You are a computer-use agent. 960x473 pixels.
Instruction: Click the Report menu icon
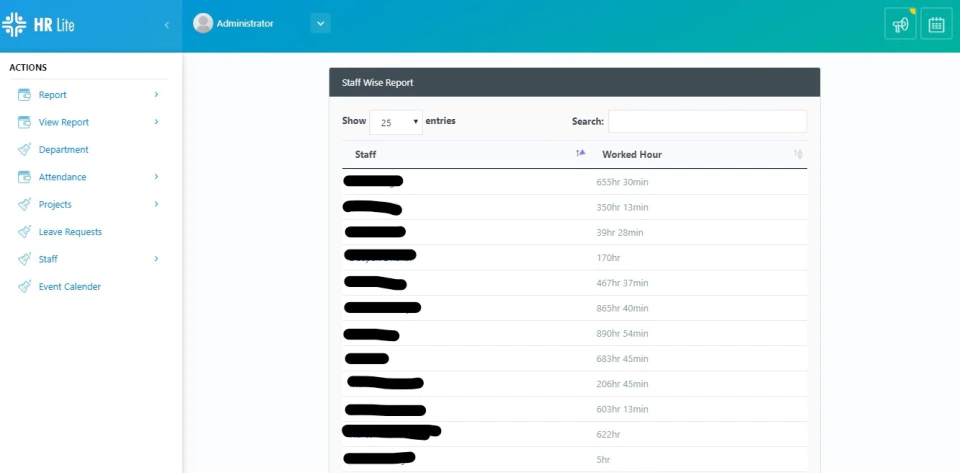(x=24, y=95)
